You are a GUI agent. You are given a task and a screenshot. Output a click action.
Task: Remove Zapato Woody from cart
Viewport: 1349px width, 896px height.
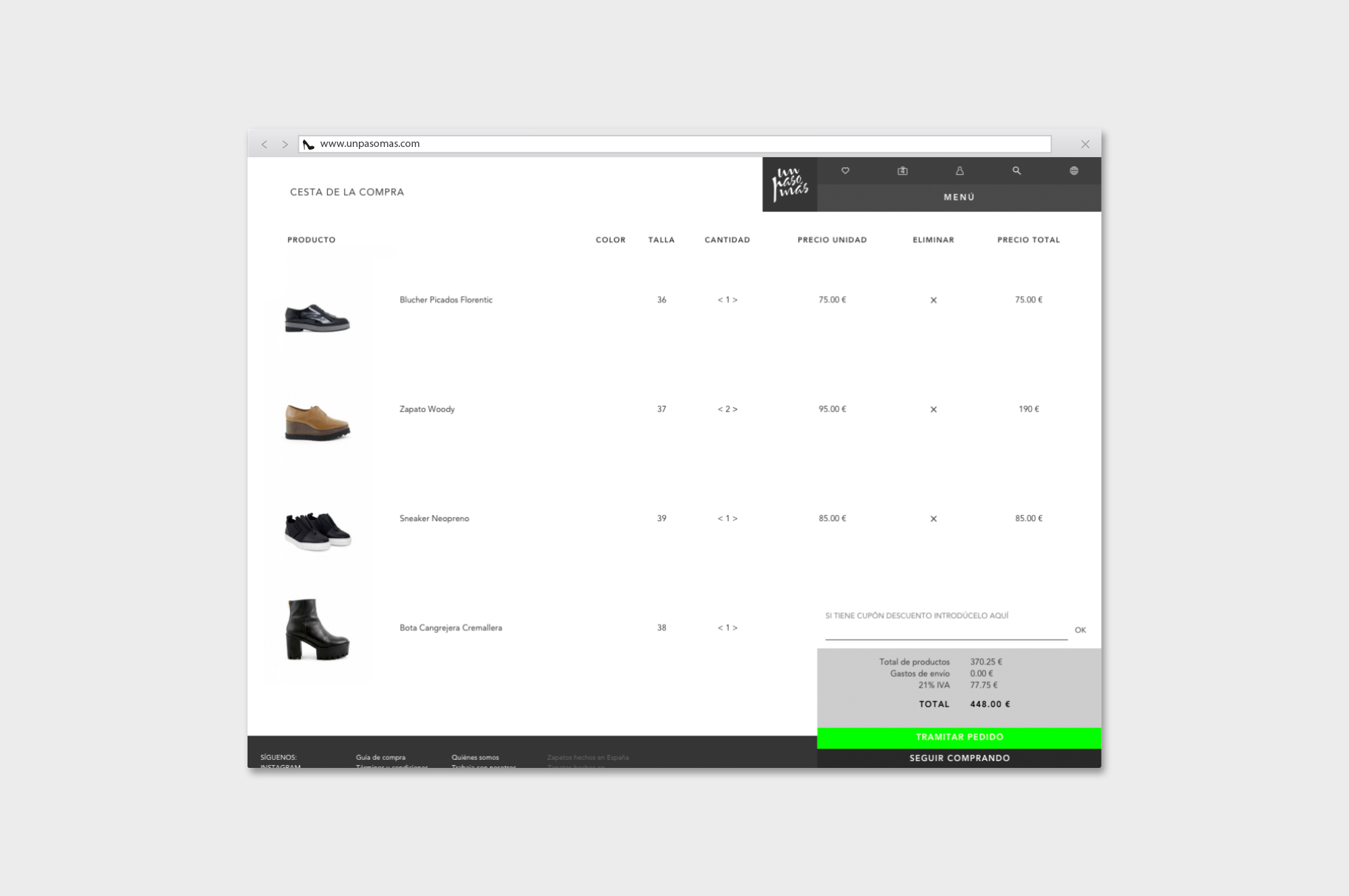point(934,409)
